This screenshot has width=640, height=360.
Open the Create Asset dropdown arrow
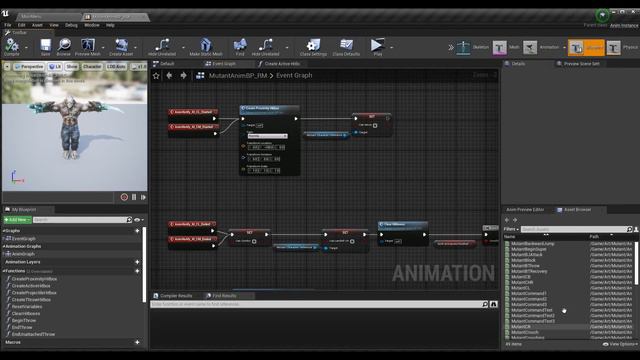tap(136, 48)
